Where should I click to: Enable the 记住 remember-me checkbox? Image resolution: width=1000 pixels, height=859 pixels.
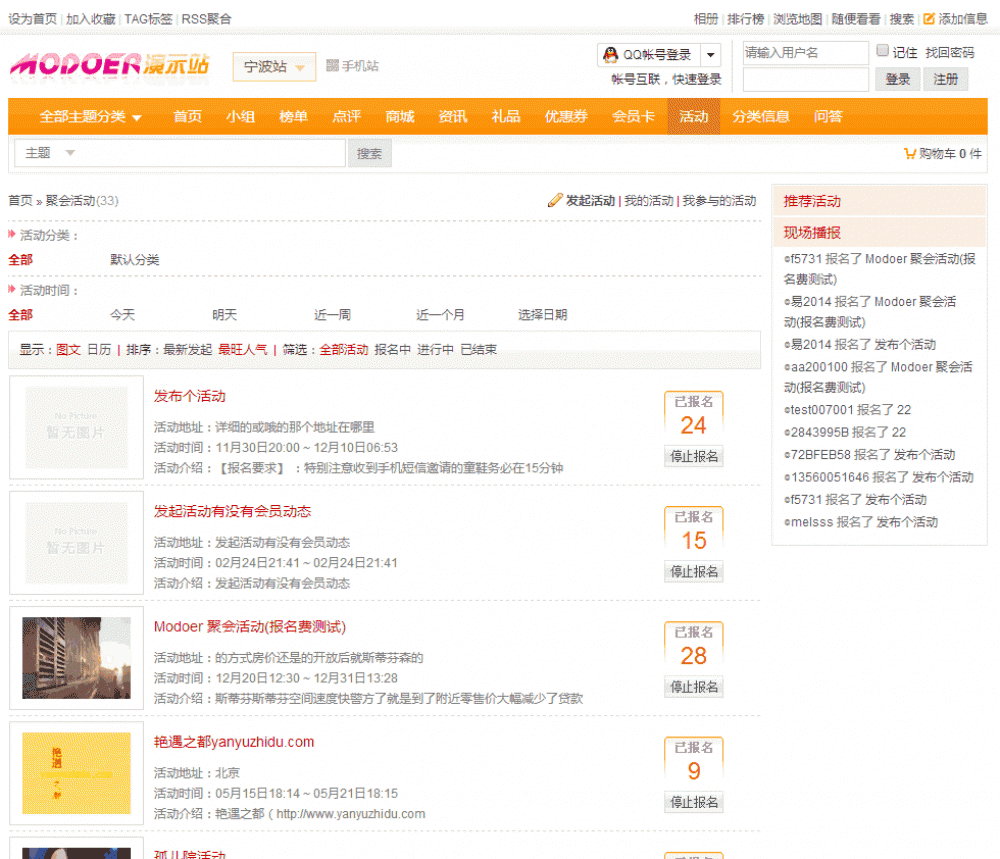(881, 51)
